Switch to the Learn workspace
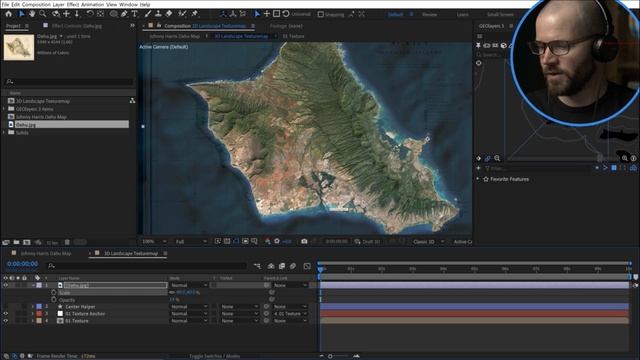Screen dimensions: 640x360 click(x=462, y=14)
